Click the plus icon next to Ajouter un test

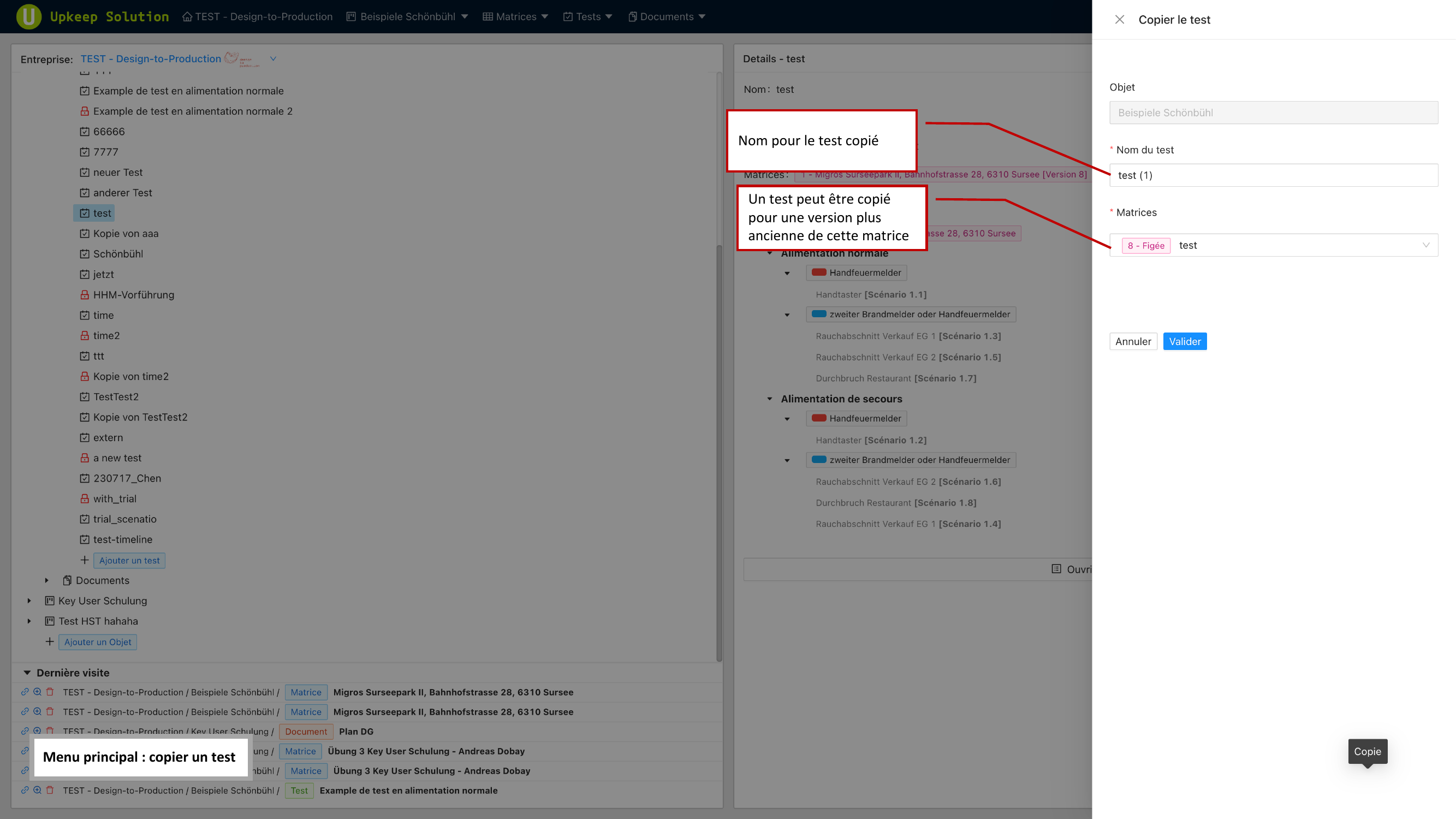84,560
